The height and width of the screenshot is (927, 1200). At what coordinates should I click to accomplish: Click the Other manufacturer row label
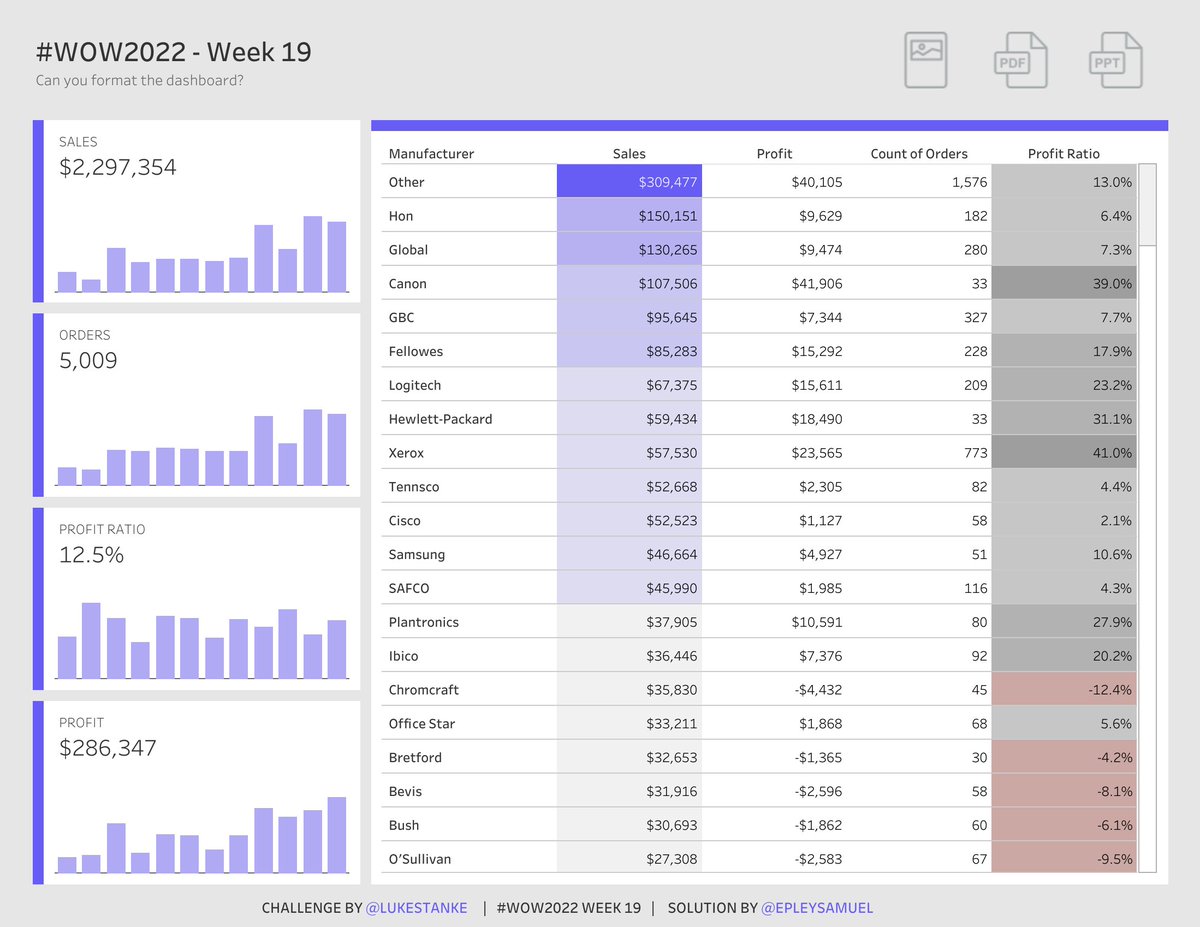406,182
